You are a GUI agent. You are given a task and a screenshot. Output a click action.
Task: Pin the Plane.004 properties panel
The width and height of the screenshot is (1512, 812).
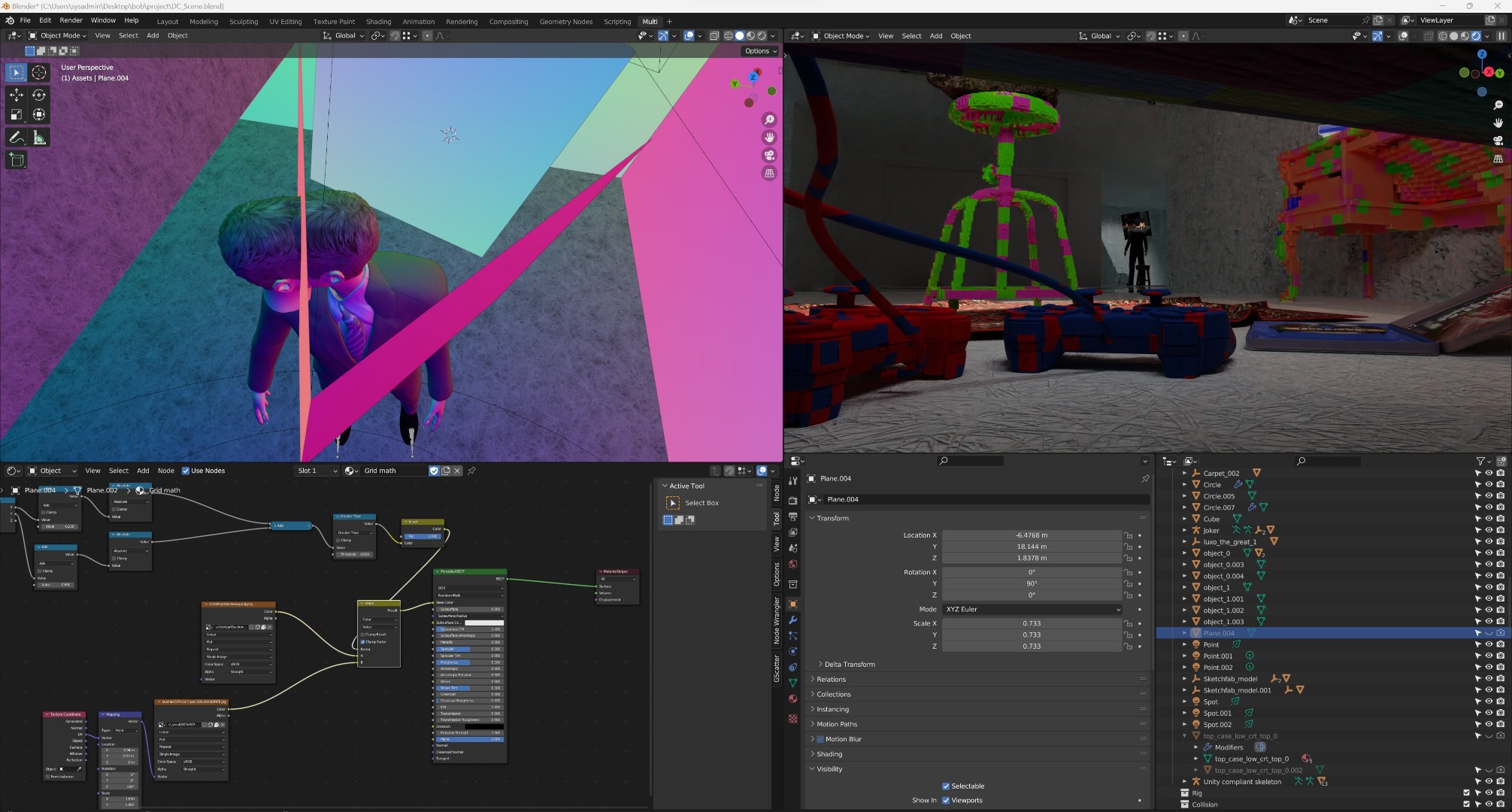point(1145,478)
